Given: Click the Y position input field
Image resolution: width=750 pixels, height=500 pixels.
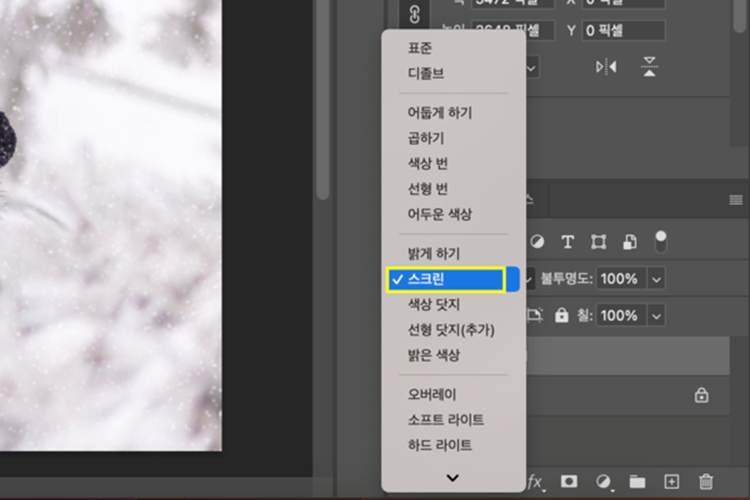Looking at the screenshot, I should coord(623,31).
